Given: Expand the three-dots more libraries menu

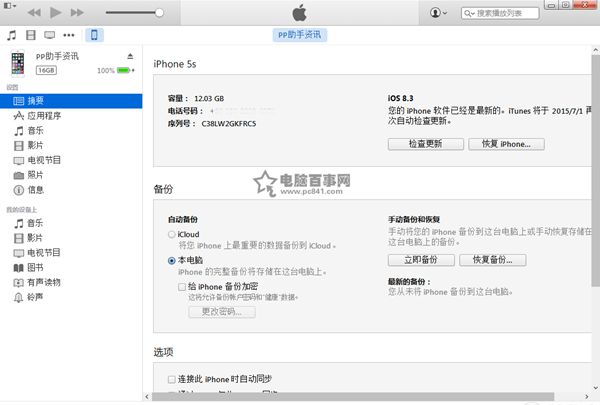Looking at the screenshot, I should (x=69, y=35).
